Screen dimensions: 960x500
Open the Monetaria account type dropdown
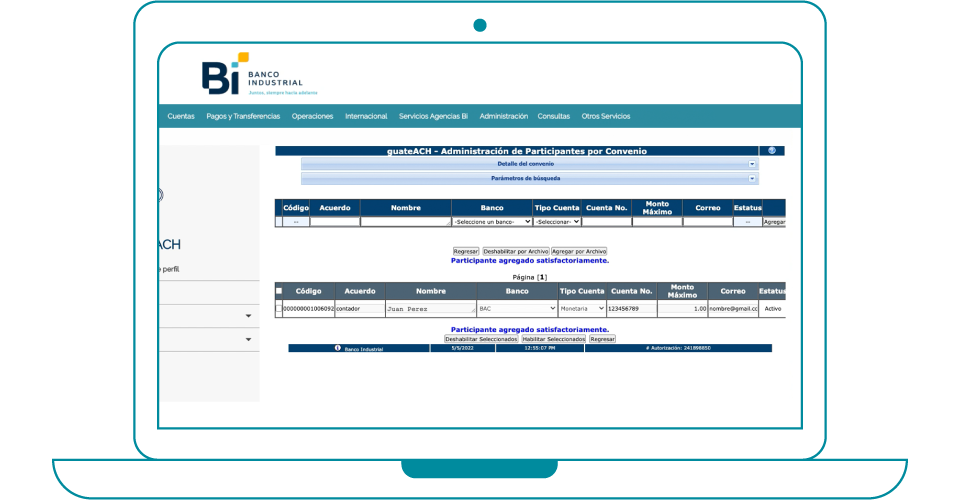point(582,310)
